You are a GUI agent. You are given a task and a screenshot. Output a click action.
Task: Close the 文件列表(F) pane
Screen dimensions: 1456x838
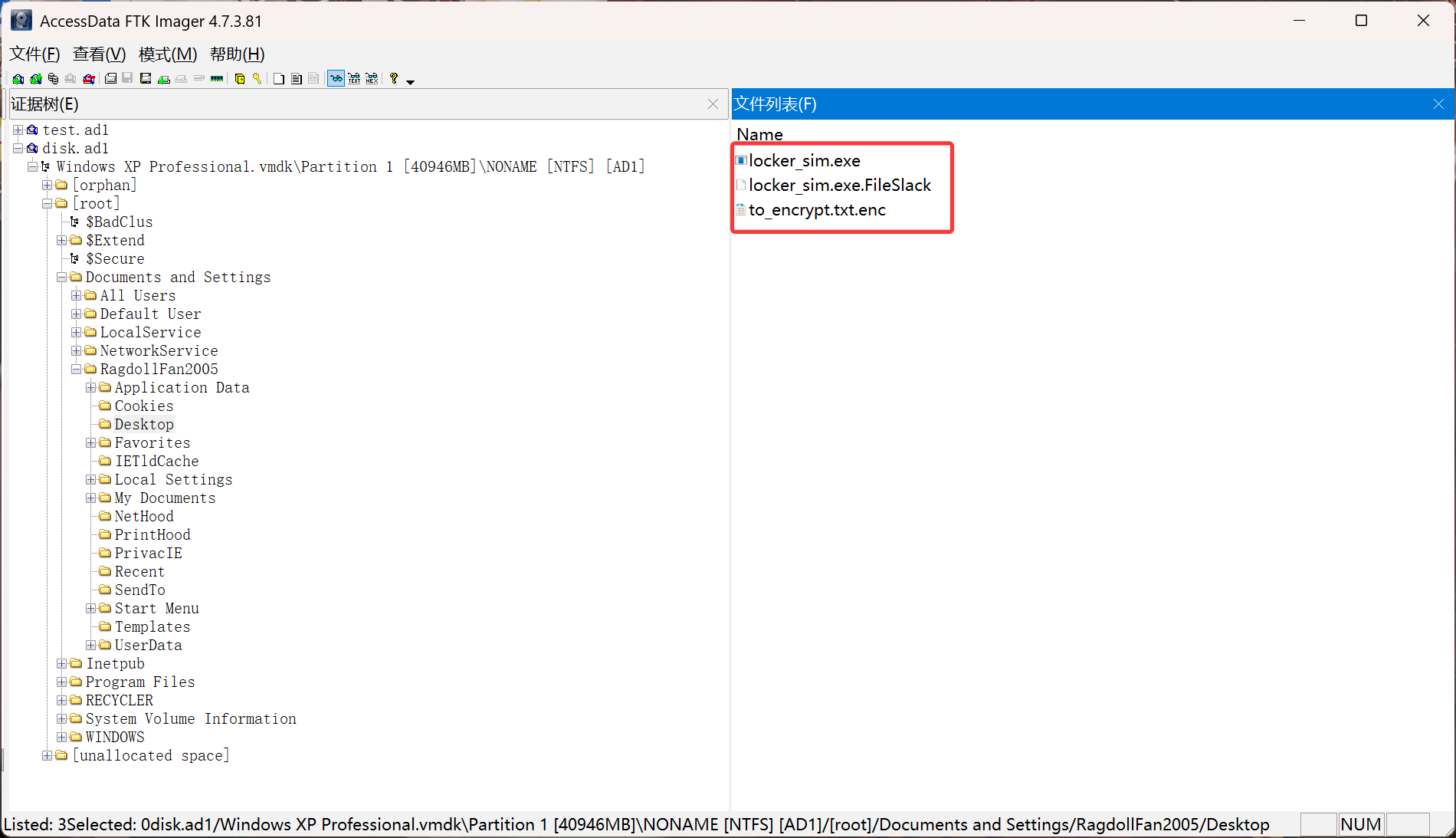pyautogui.click(x=1438, y=104)
